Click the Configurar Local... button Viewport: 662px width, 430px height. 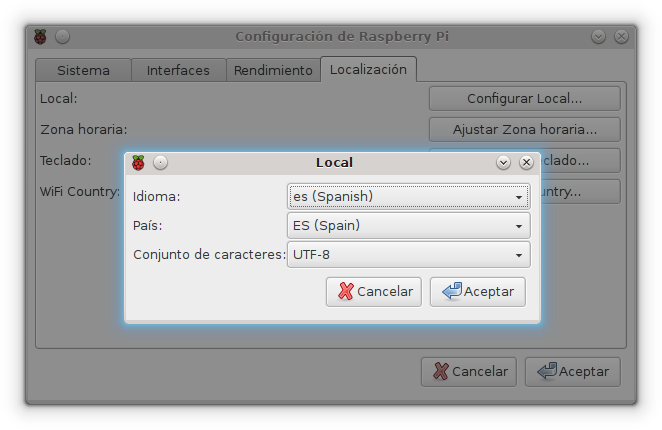524,98
